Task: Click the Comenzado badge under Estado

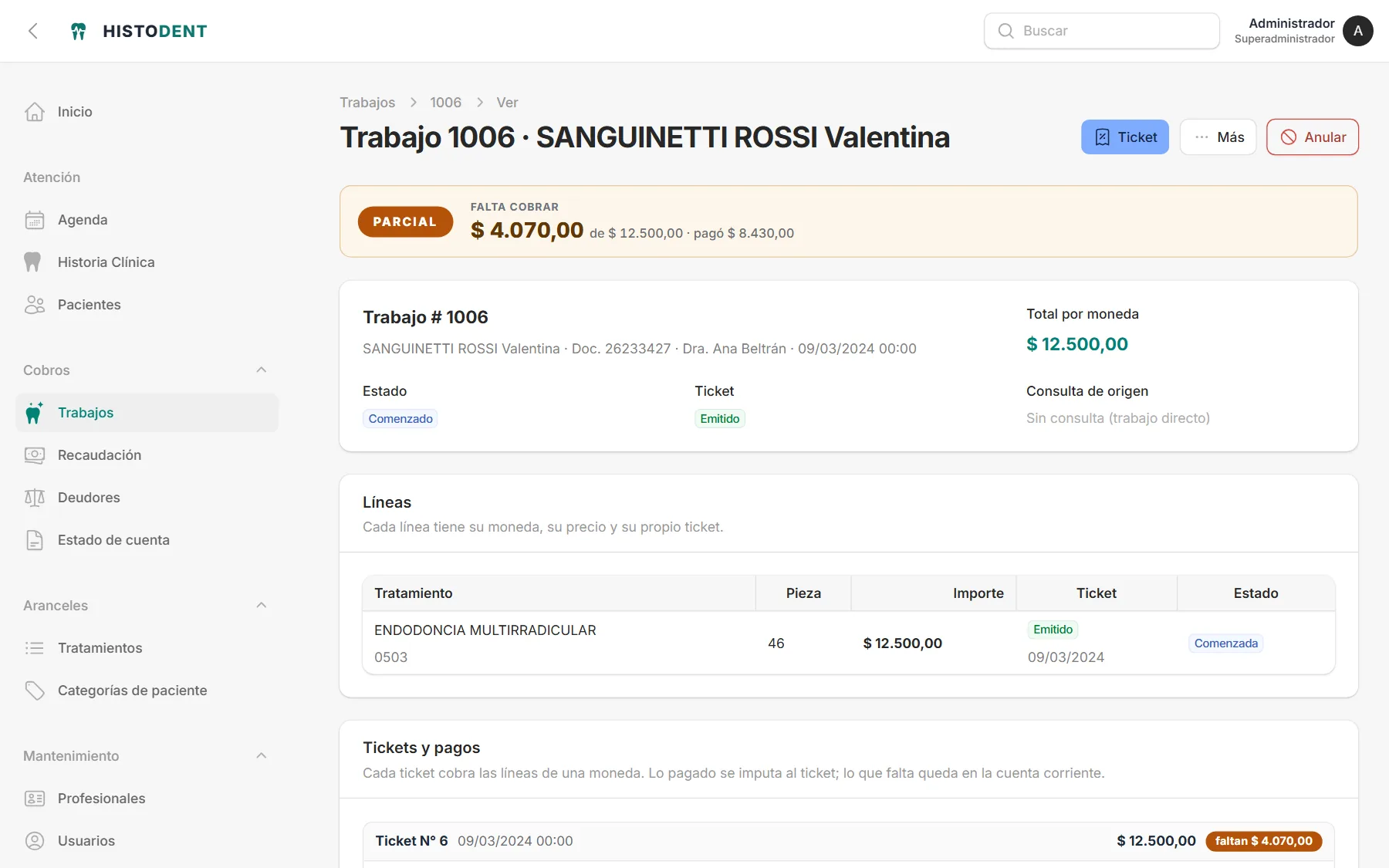Action: point(400,419)
